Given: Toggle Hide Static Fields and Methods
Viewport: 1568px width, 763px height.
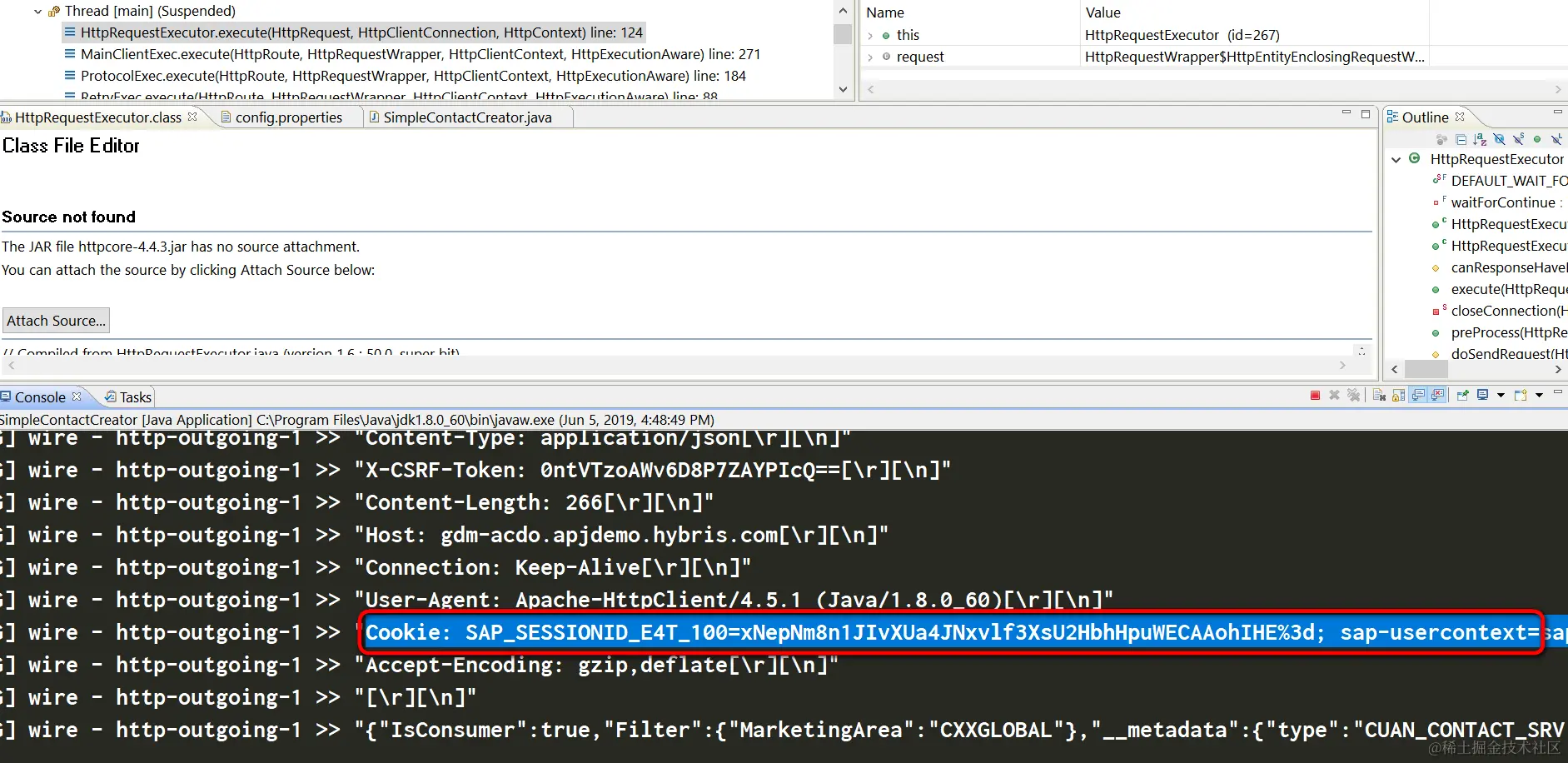Looking at the screenshot, I should click(1519, 139).
